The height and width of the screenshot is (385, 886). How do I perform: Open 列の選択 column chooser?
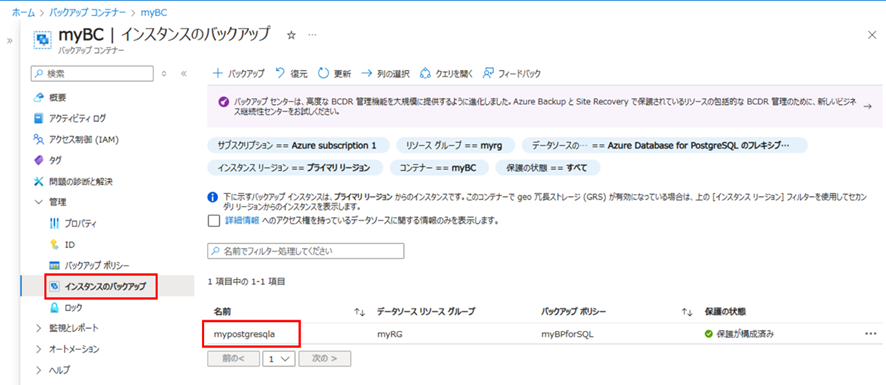click(385, 73)
